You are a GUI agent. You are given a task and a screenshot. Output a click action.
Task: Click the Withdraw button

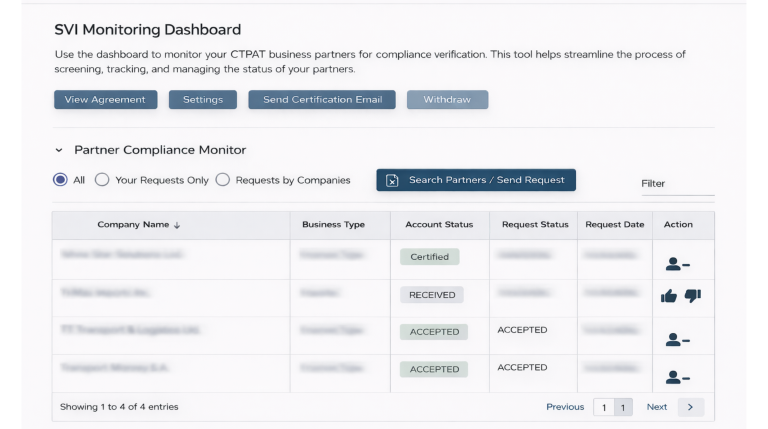point(447,99)
